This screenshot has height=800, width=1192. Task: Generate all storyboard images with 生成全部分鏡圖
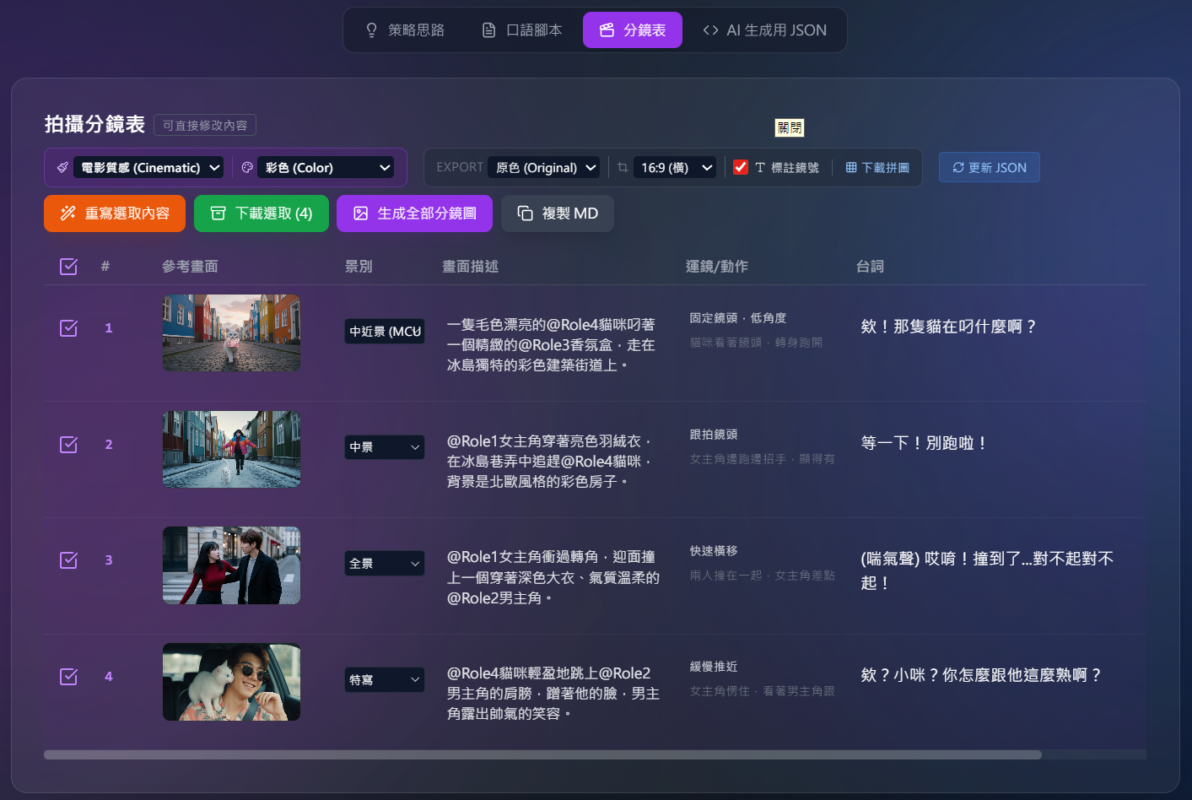pos(414,213)
